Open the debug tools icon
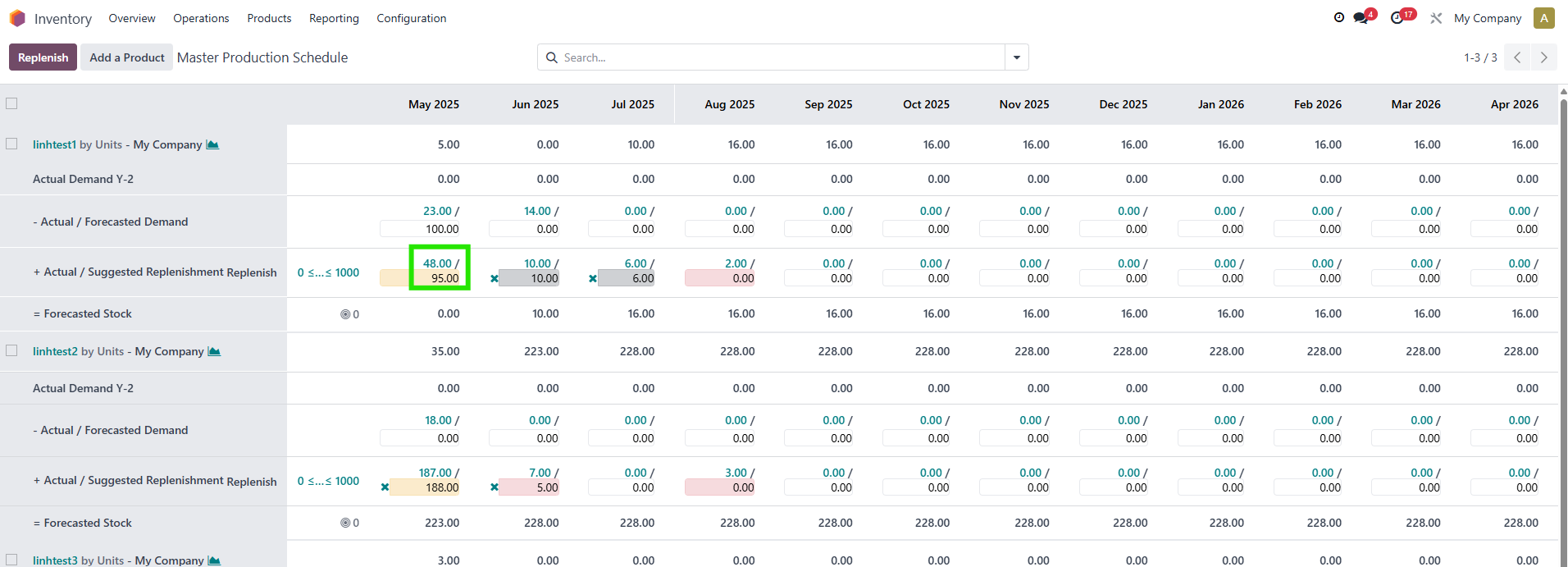The width and height of the screenshot is (1568, 567). coord(1436,18)
